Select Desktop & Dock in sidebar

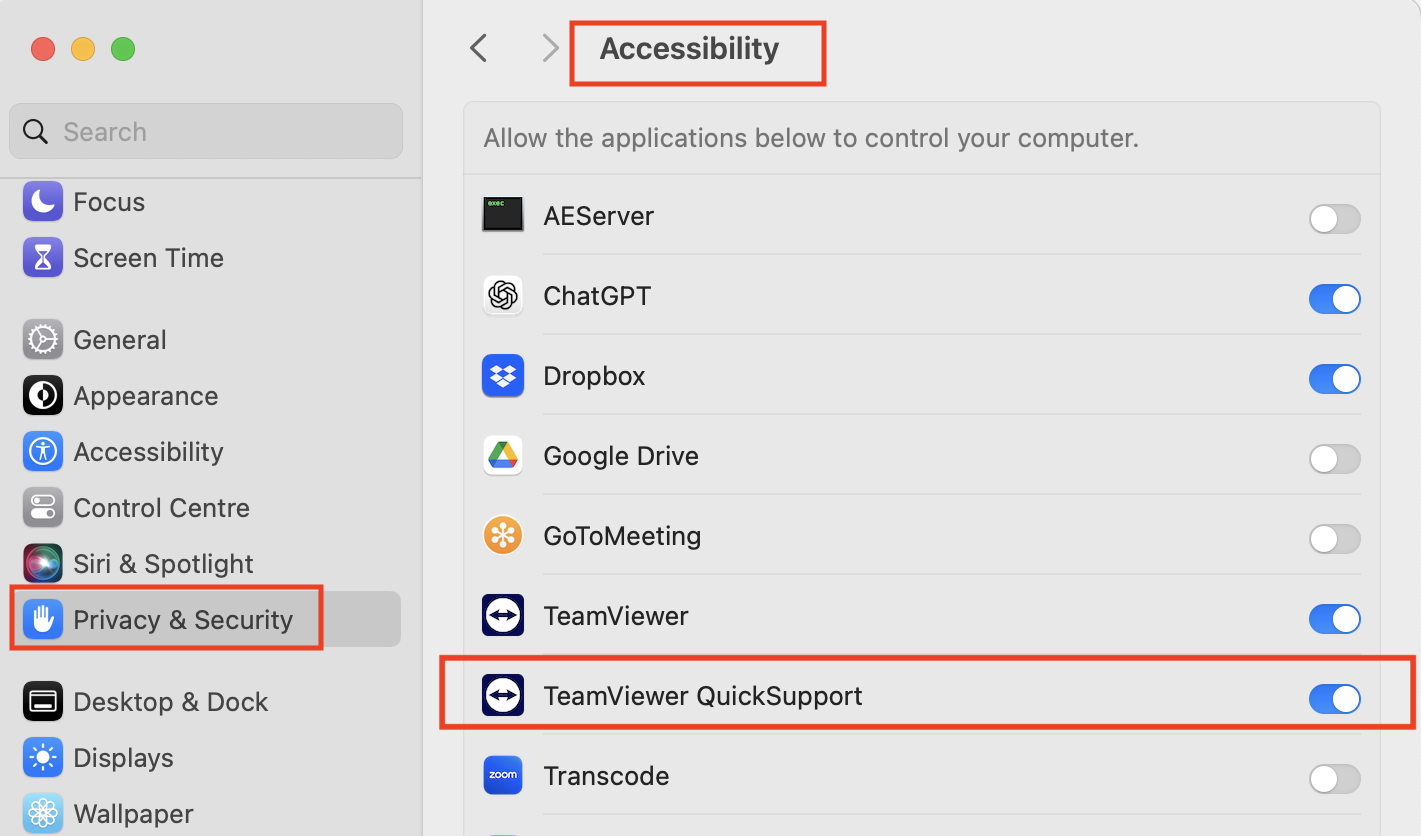pyautogui.click(x=170, y=702)
